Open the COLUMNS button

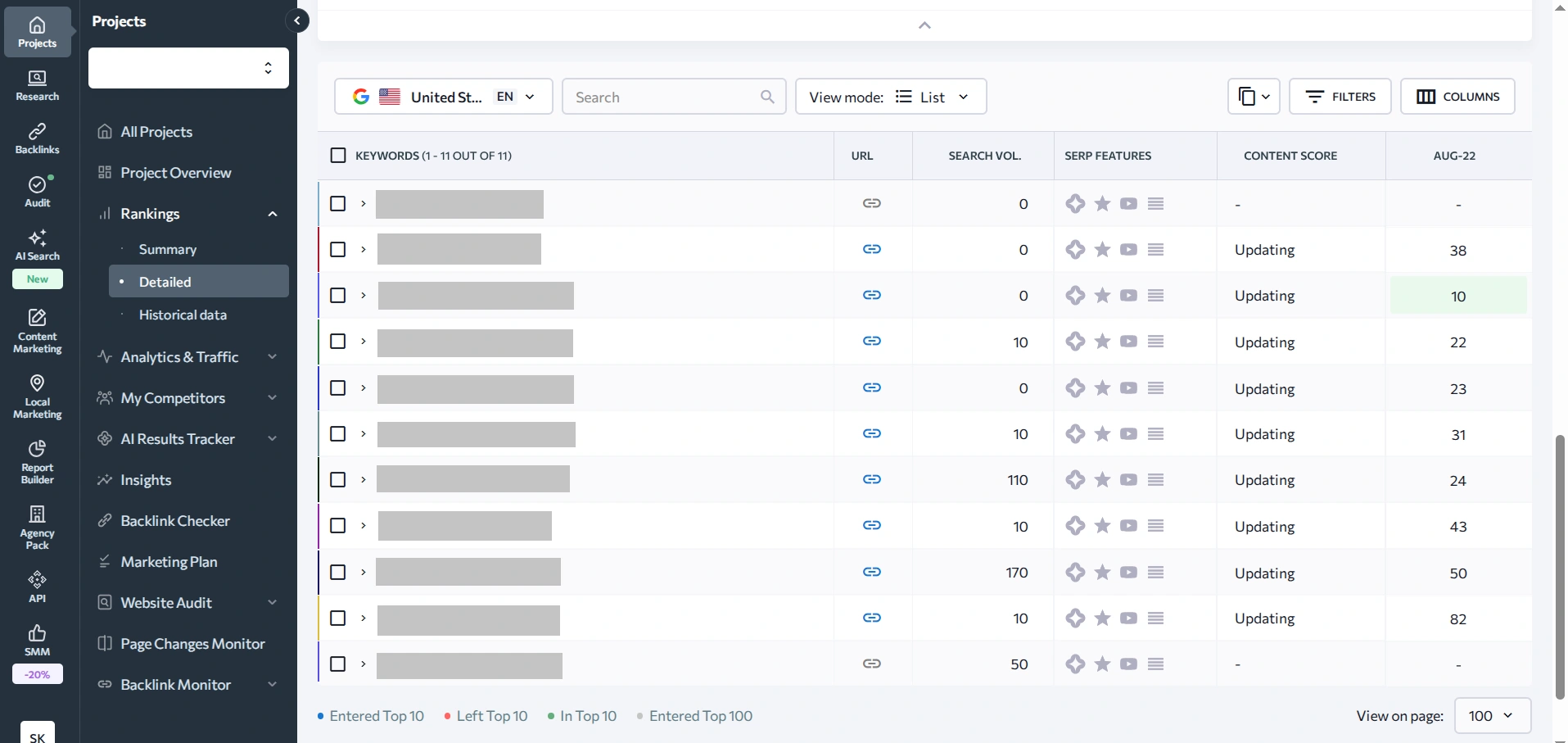coord(1457,97)
